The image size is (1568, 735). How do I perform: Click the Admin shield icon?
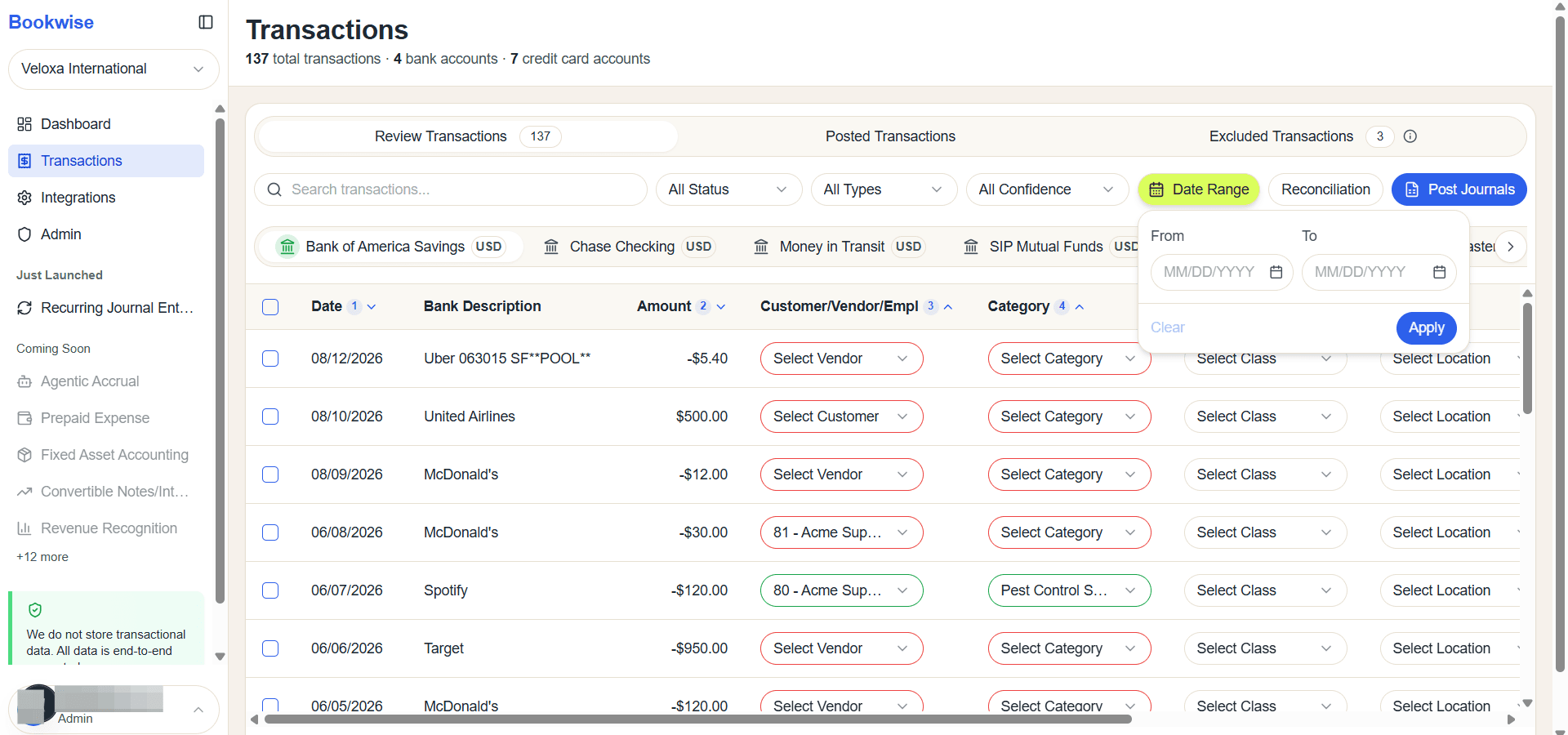[24, 234]
